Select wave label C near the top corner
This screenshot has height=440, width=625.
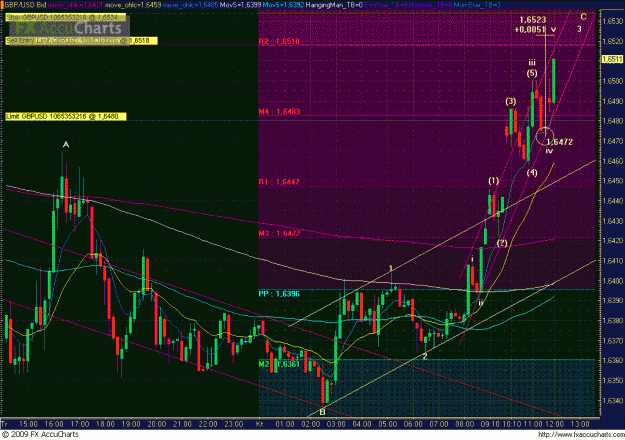click(583, 17)
